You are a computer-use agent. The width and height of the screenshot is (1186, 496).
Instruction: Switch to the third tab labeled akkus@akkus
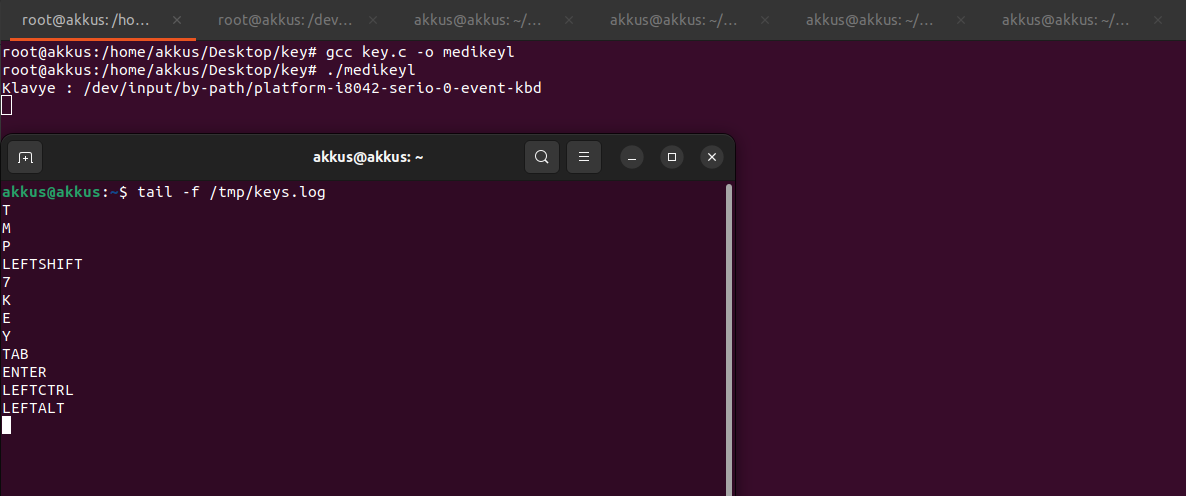[478, 19]
